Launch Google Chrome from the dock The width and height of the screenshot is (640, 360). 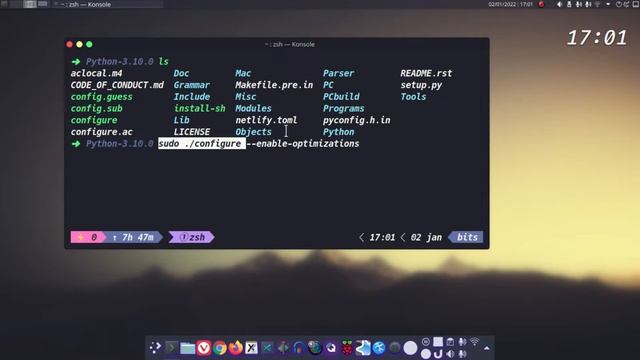(220, 348)
